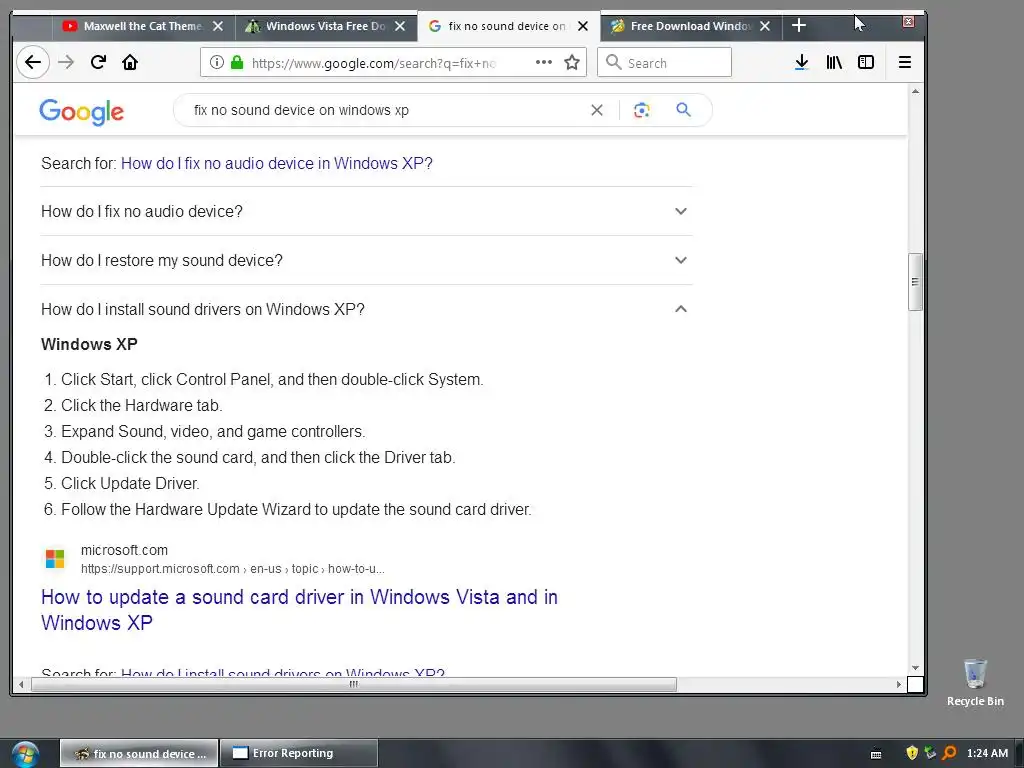Click the 1:24 AM taskbar clock
This screenshot has height=768, width=1024.
click(x=987, y=753)
